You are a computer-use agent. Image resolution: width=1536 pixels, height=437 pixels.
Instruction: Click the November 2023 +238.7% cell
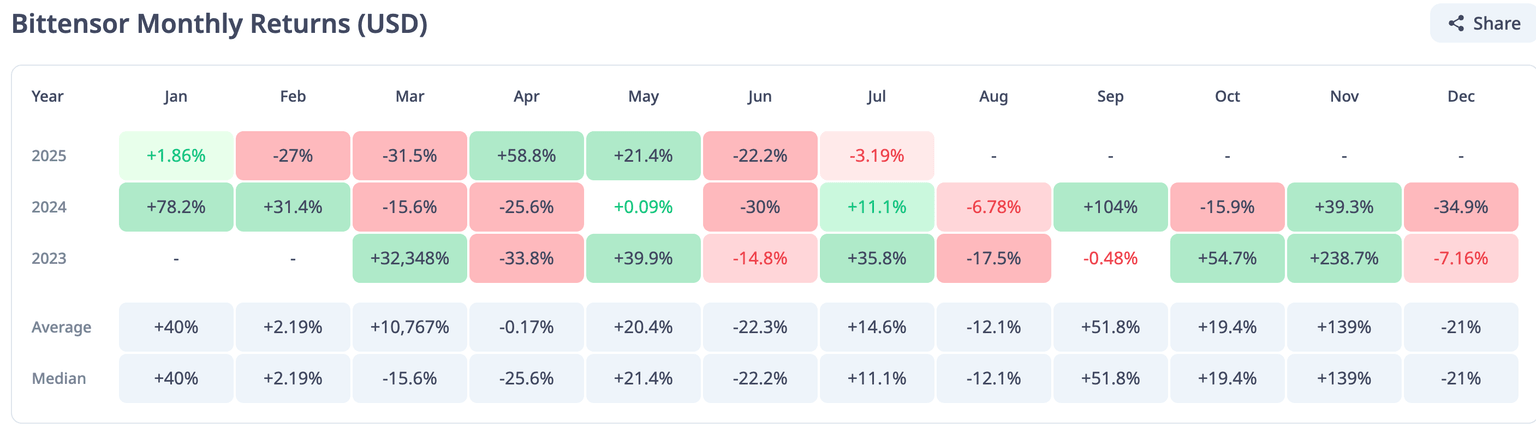pos(1344,258)
